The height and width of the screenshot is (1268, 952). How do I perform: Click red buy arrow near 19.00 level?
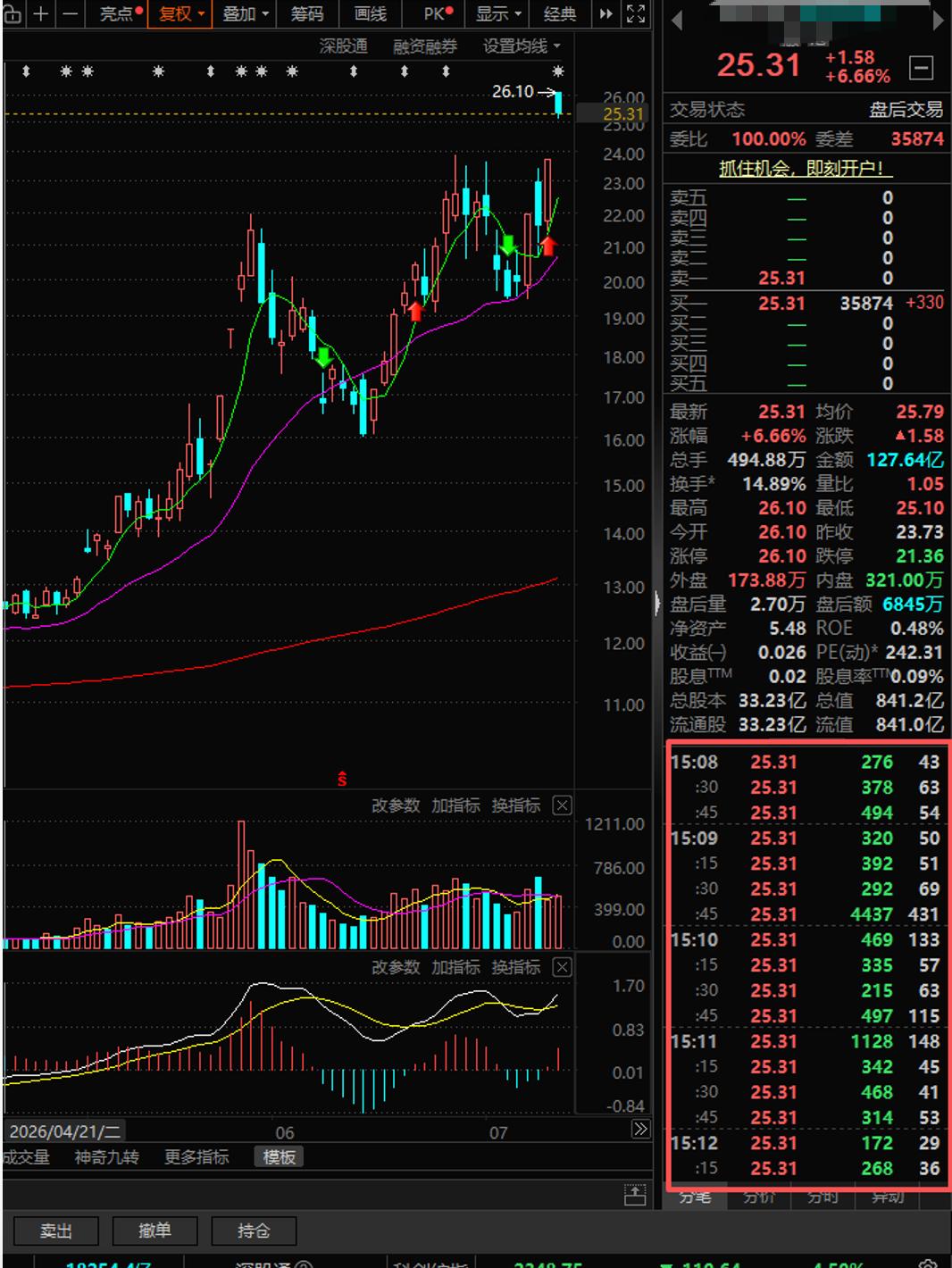(x=415, y=311)
